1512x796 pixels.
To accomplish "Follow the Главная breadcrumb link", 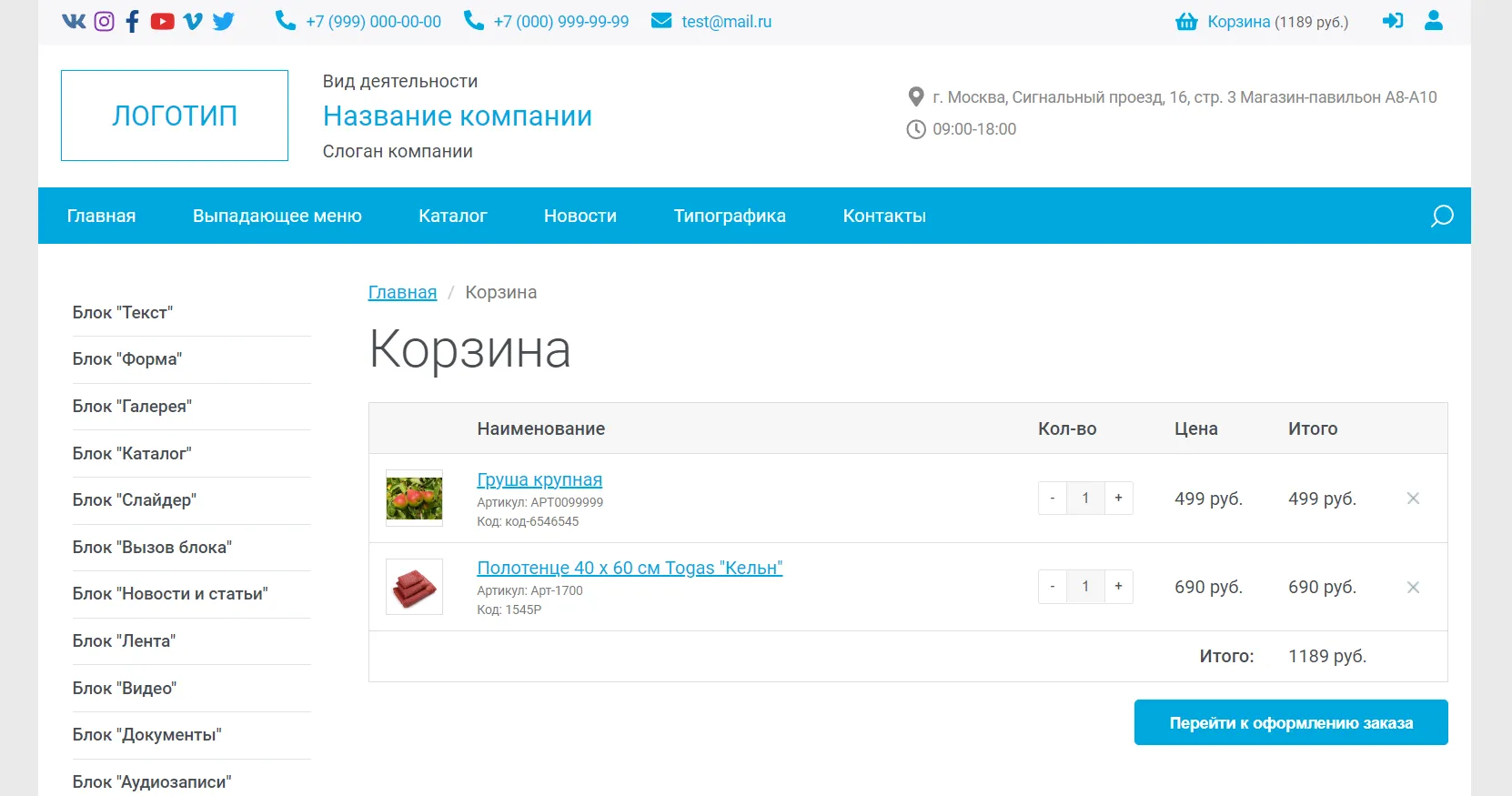I will tap(402, 292).
